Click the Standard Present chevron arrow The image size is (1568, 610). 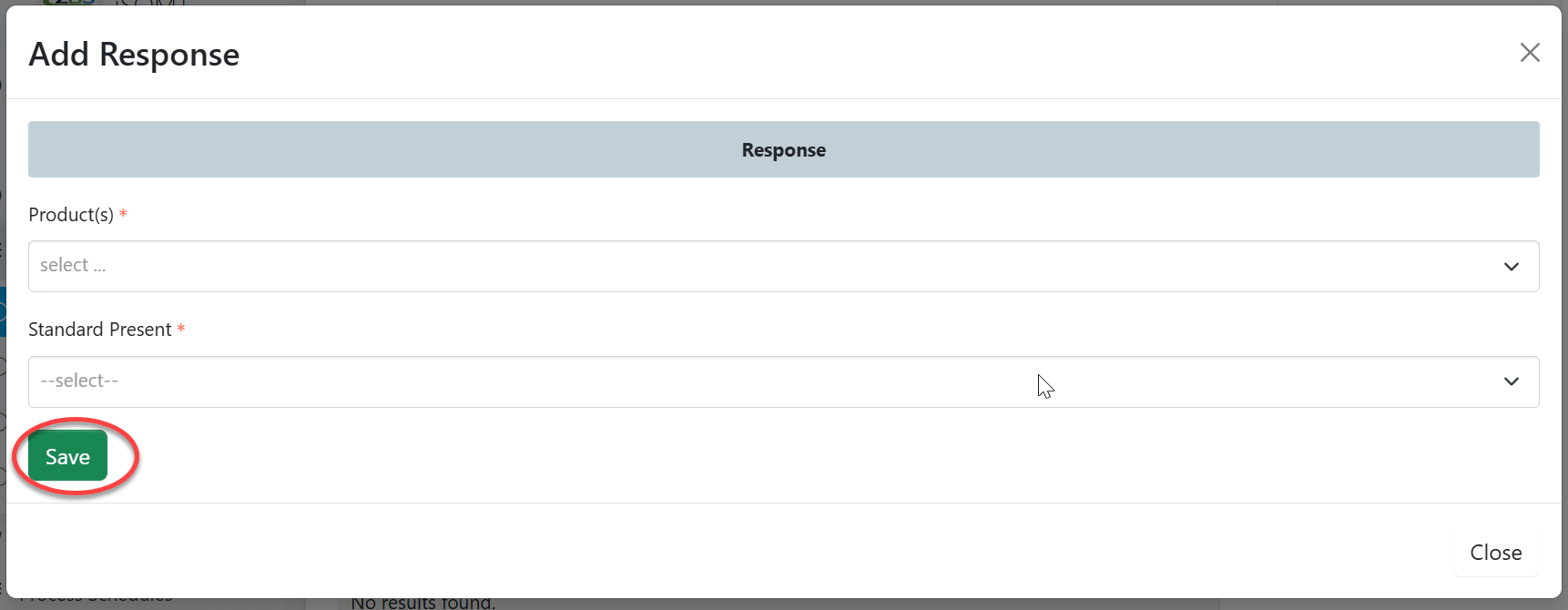(x=1512, y=381)
